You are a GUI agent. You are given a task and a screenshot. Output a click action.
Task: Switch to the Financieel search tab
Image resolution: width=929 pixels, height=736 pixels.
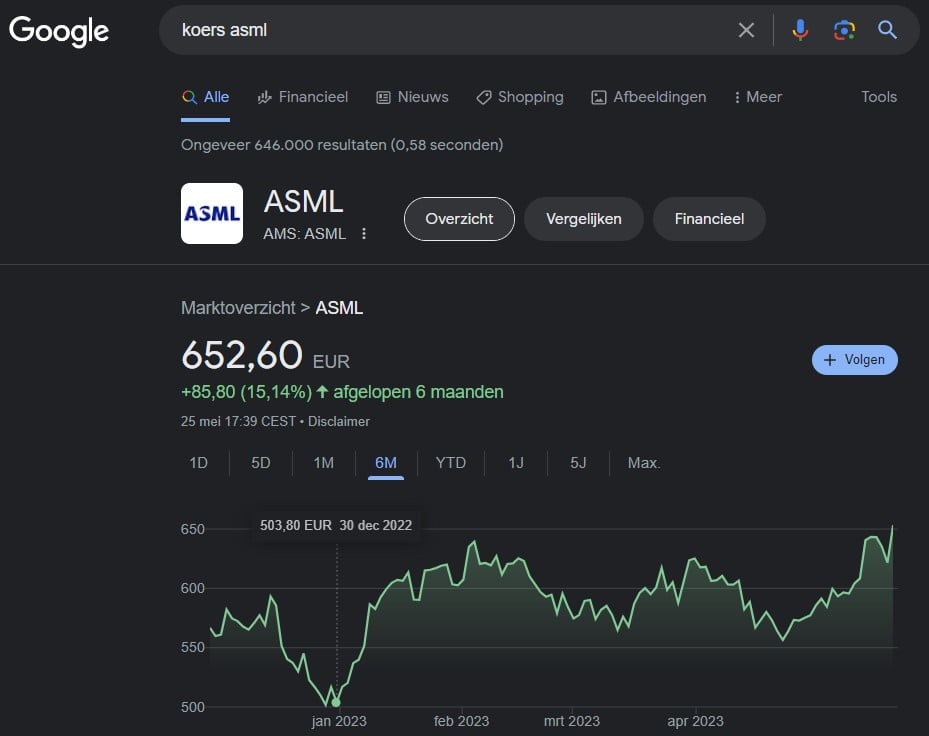coord(303,97)
